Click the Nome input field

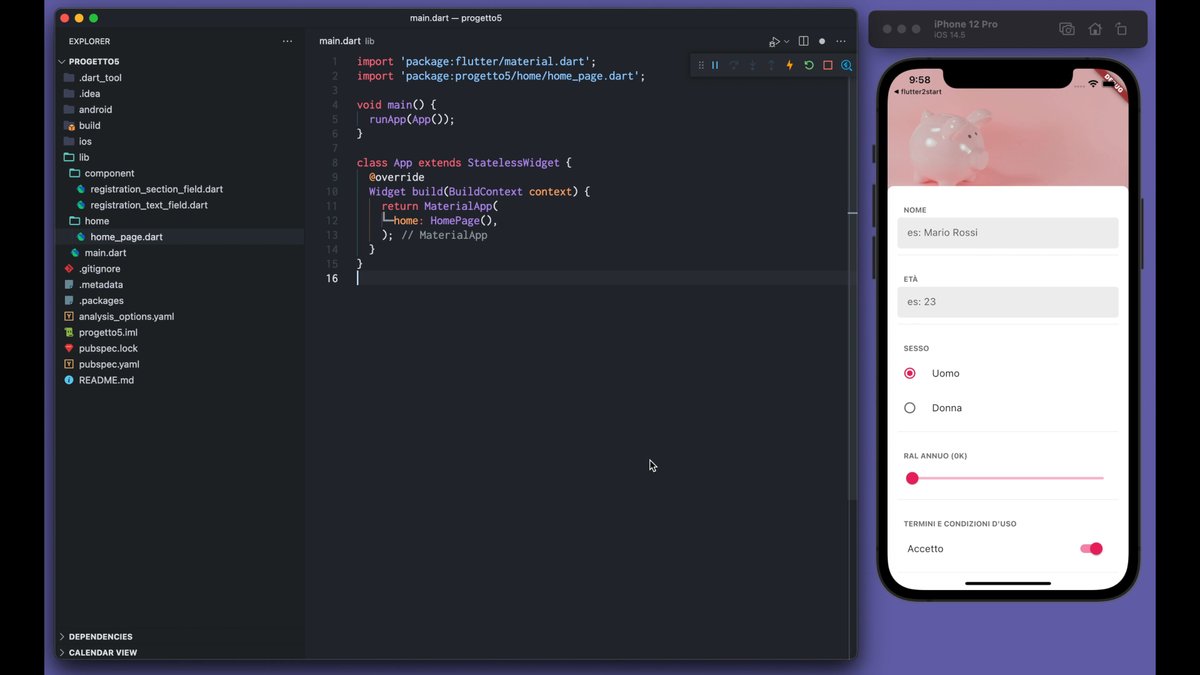pyautogui.click(x=1007, y=233)
